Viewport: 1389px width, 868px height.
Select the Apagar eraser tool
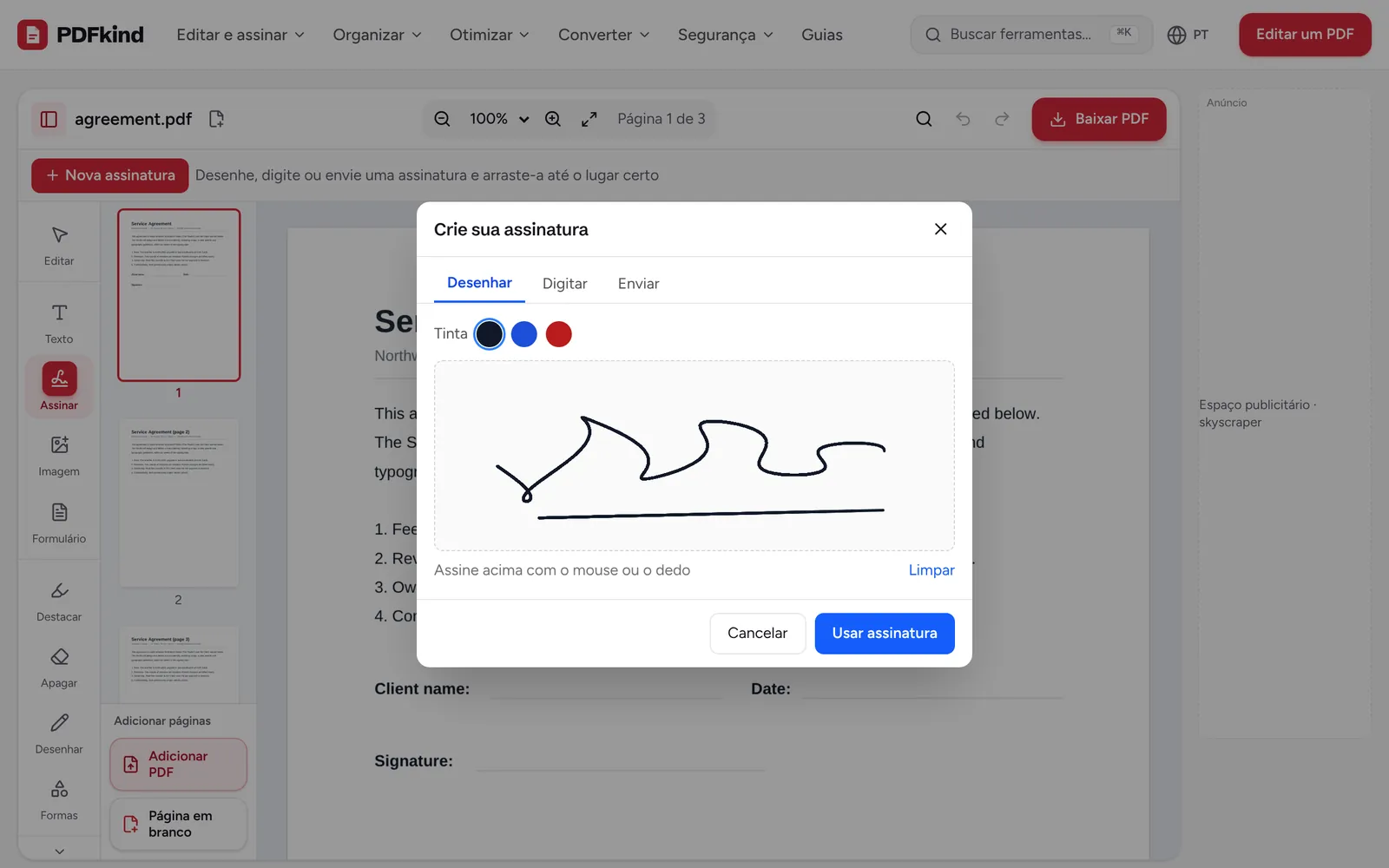(59, 668)
